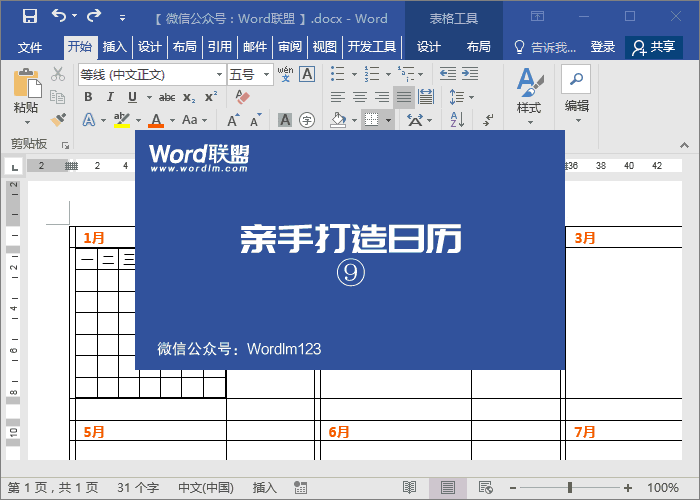Apply bullet list formatting

tap(338, 73)
